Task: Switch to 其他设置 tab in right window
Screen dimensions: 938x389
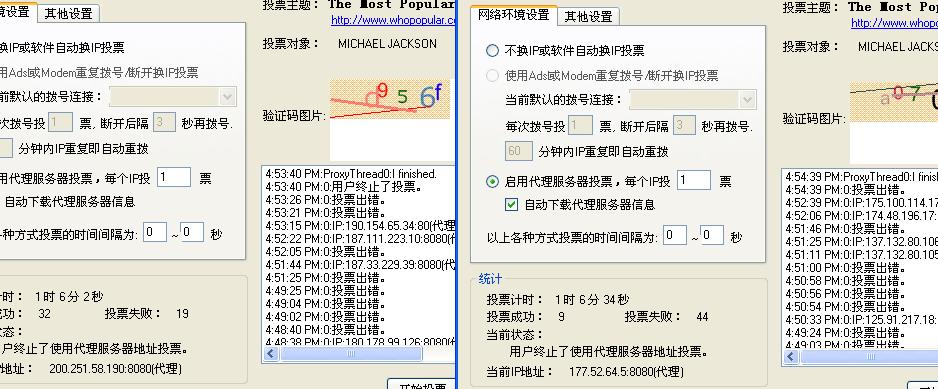Action: [x=588, y=17]
